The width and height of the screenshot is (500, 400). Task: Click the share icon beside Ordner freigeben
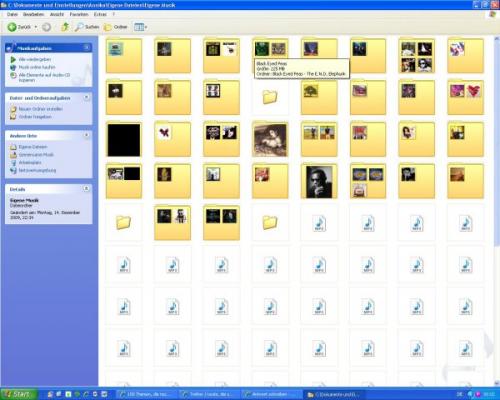pos(13,117)
